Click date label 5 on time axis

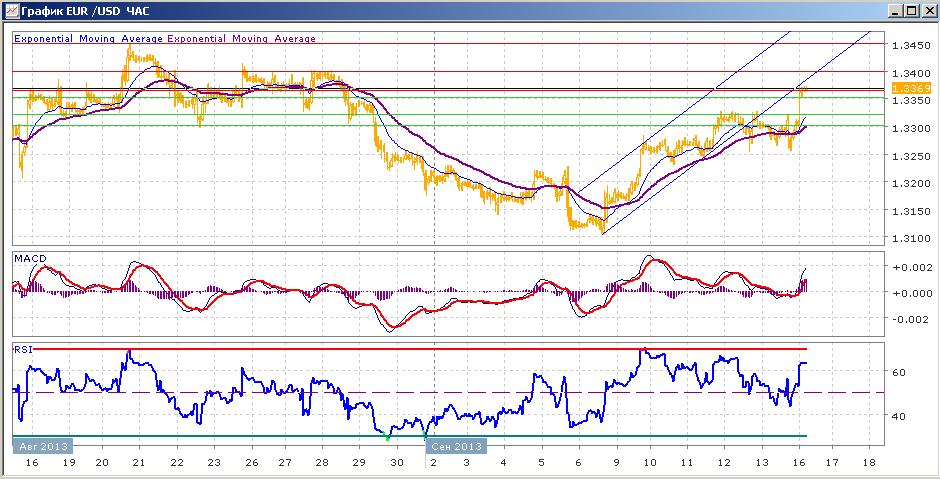click(541, 463)
